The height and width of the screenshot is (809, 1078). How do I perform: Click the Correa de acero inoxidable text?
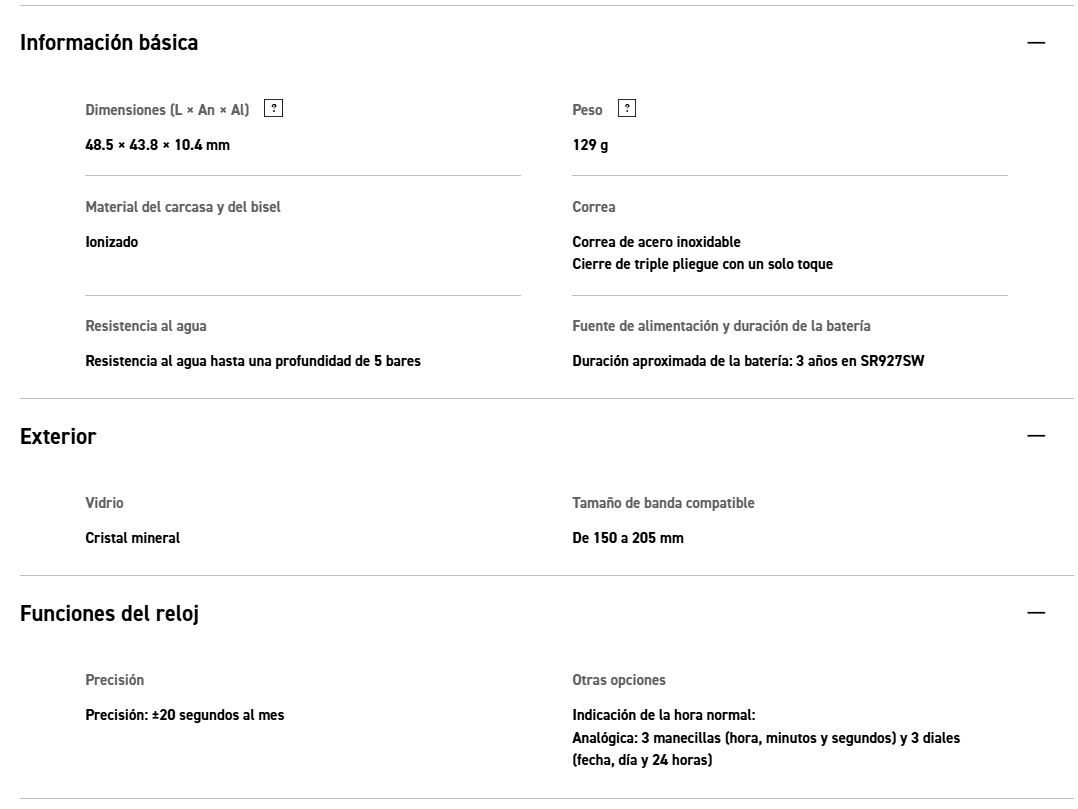coord(656,242)
